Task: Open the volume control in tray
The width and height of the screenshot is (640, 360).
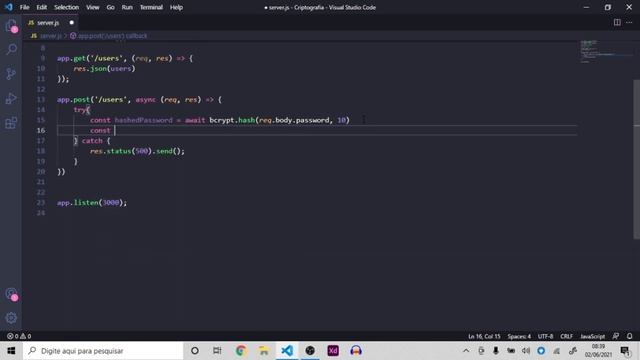Action: pyautogui.click(x=526, y=351)
